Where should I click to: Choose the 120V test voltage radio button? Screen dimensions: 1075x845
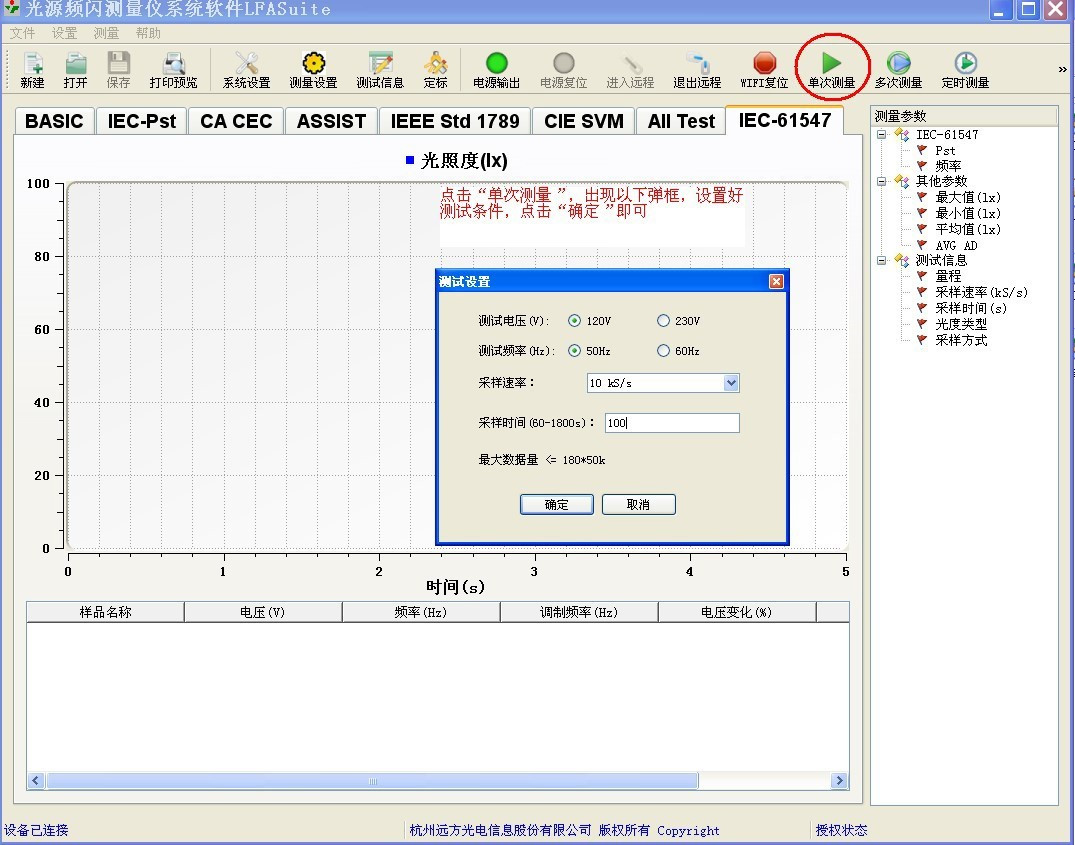tap(574, 321)
